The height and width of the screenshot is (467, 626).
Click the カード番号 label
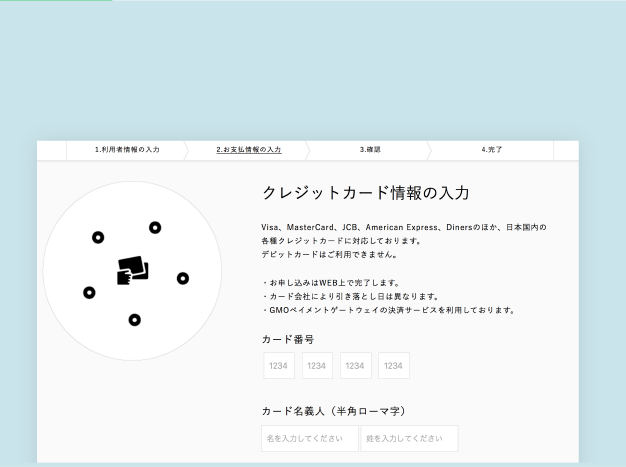pos(288,339)
